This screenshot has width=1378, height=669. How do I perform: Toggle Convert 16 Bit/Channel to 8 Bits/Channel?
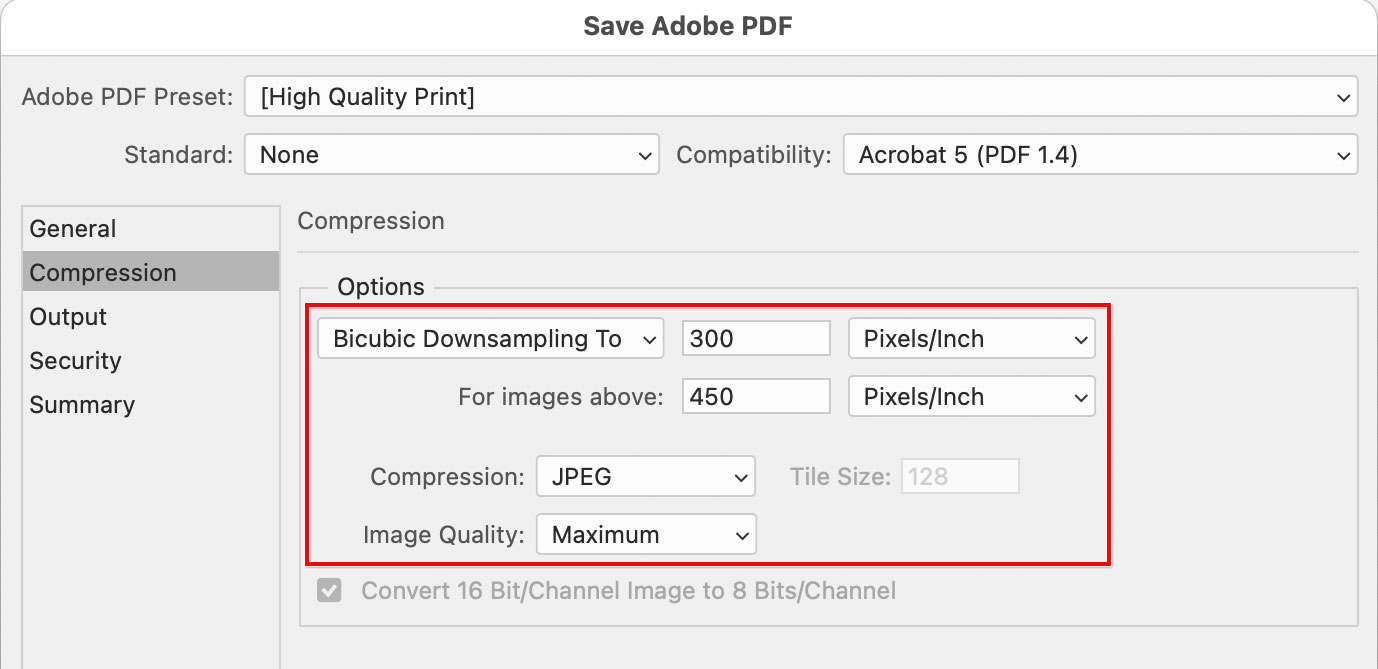point(329,591)
